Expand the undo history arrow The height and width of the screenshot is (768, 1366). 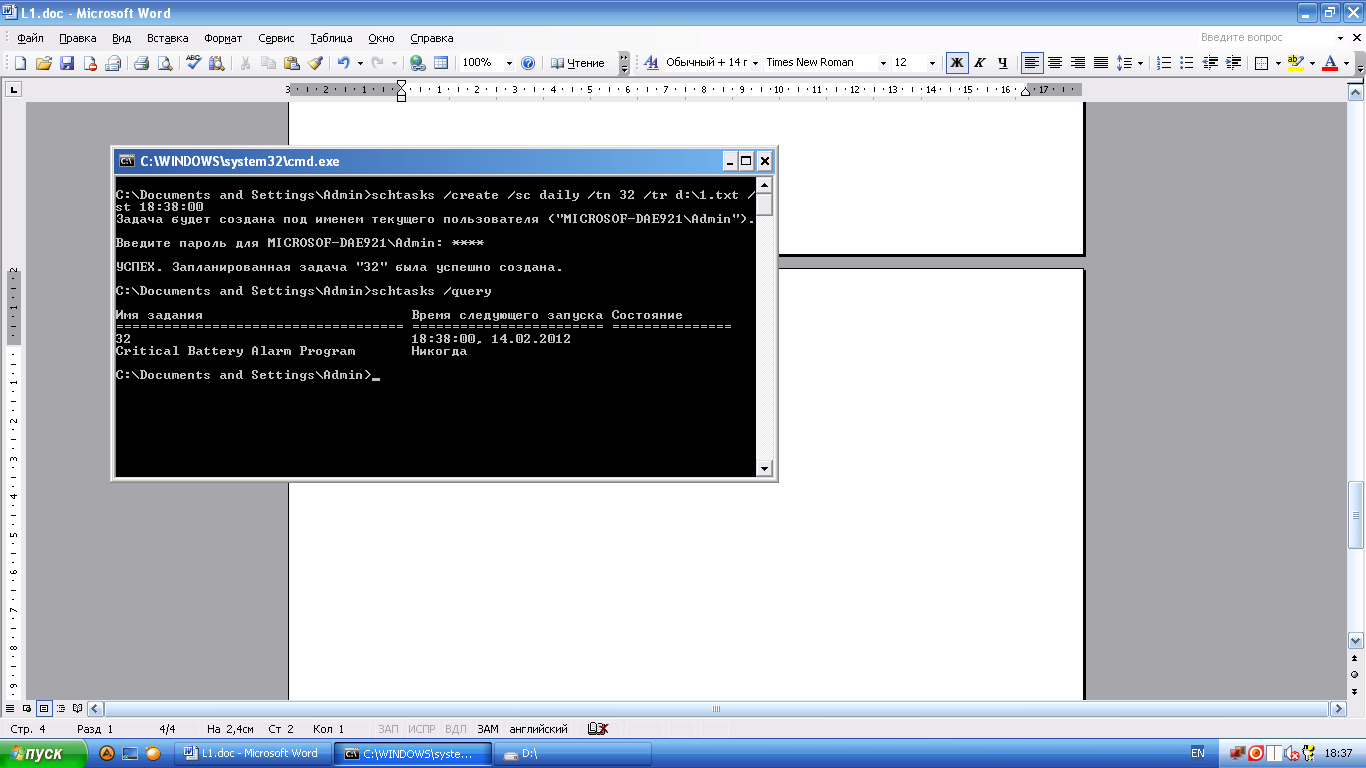[358, 63]
